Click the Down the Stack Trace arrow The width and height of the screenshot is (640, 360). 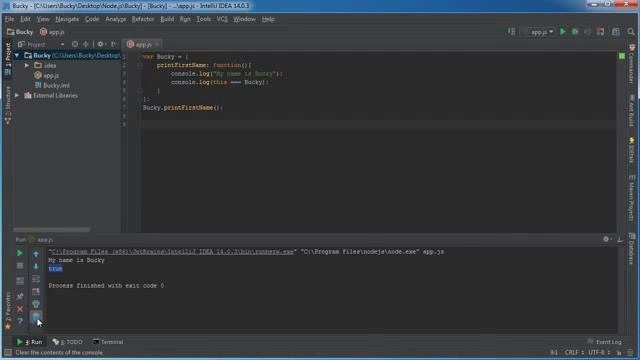pyautogui.click(x=36, y=267)
